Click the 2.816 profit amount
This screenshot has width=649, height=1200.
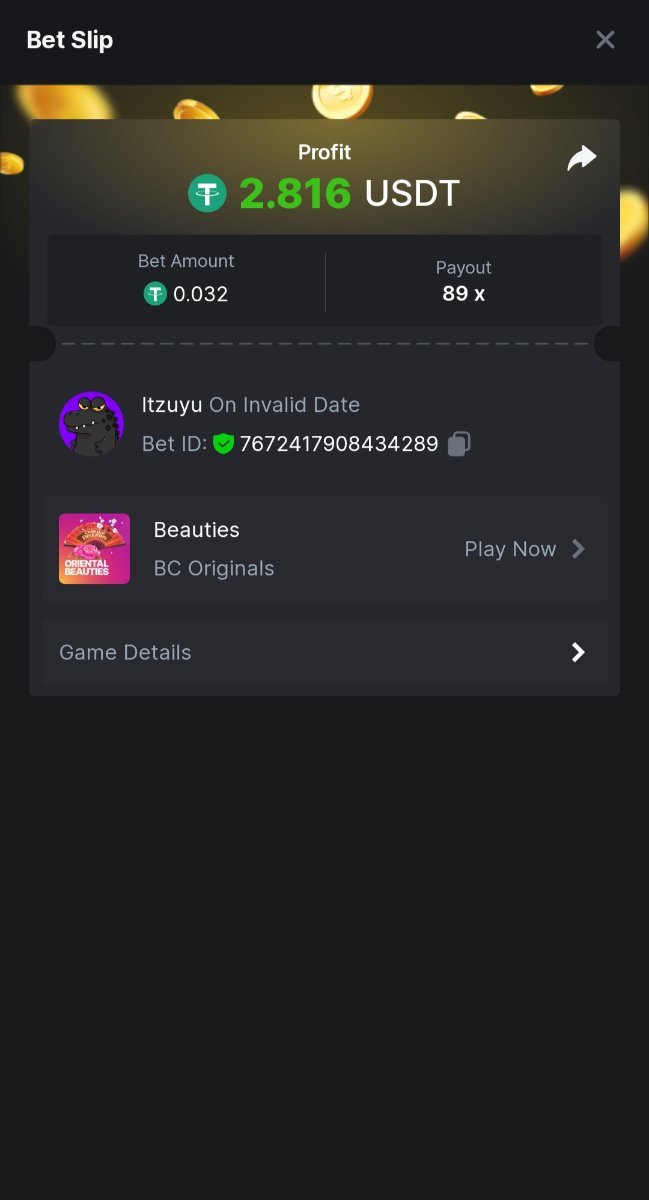(295, 193)
